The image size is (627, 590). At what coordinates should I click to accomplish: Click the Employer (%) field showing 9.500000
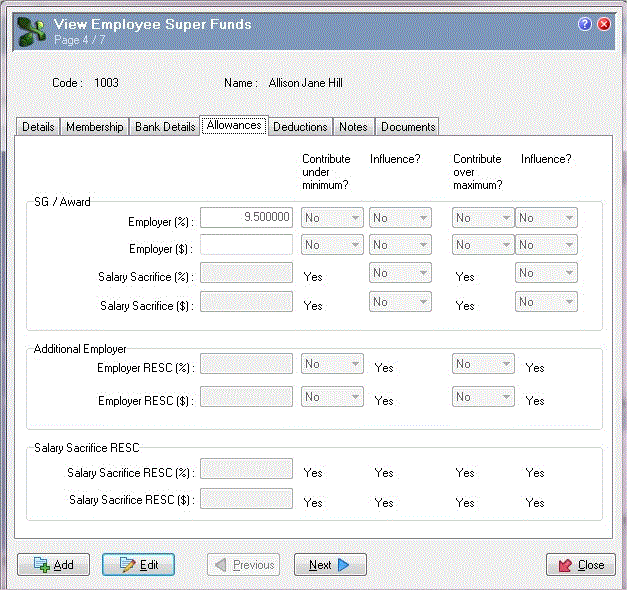tap(247, 217)
